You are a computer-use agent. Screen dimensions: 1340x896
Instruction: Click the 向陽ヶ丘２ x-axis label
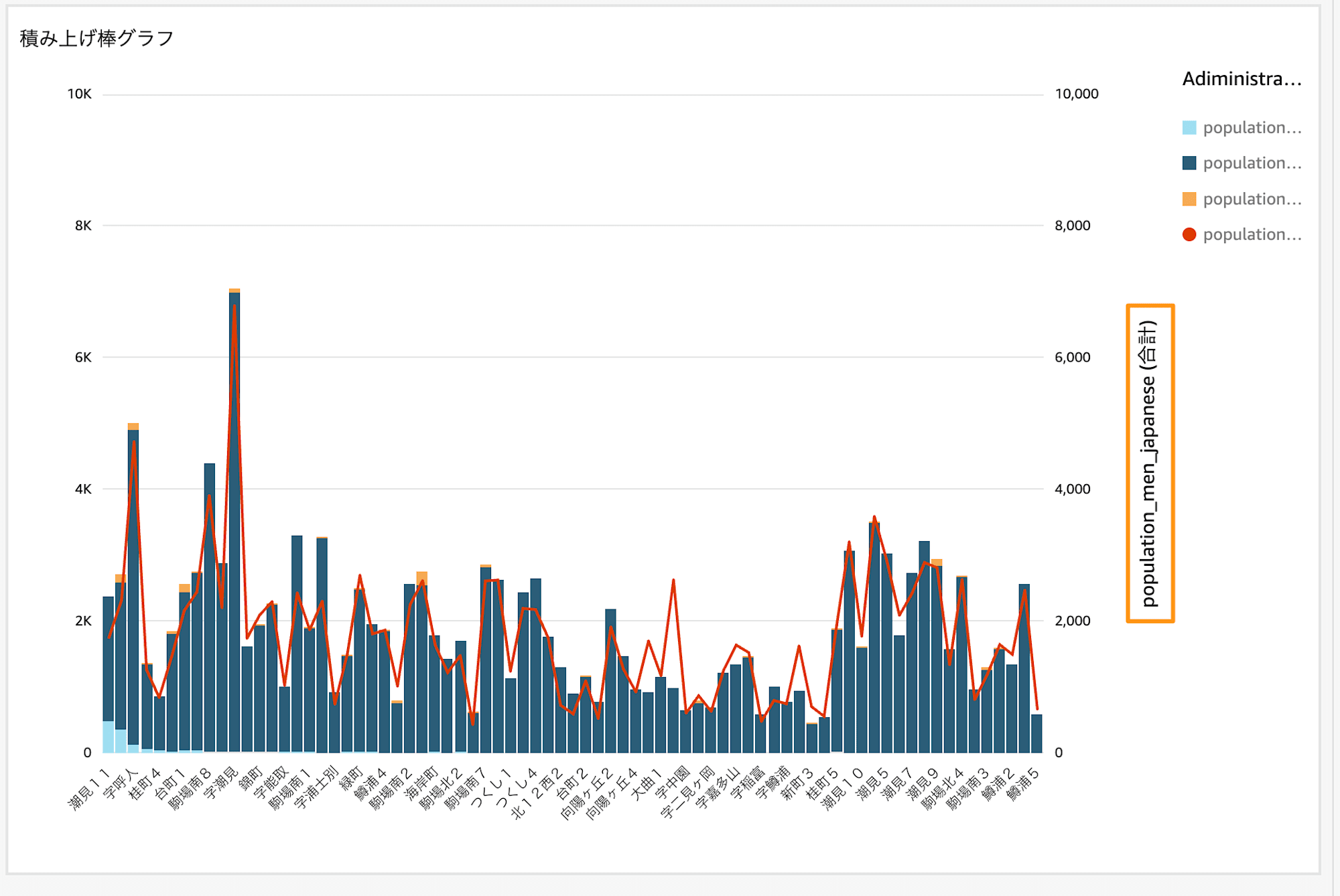pyautogui.click(x=587, y=794)
